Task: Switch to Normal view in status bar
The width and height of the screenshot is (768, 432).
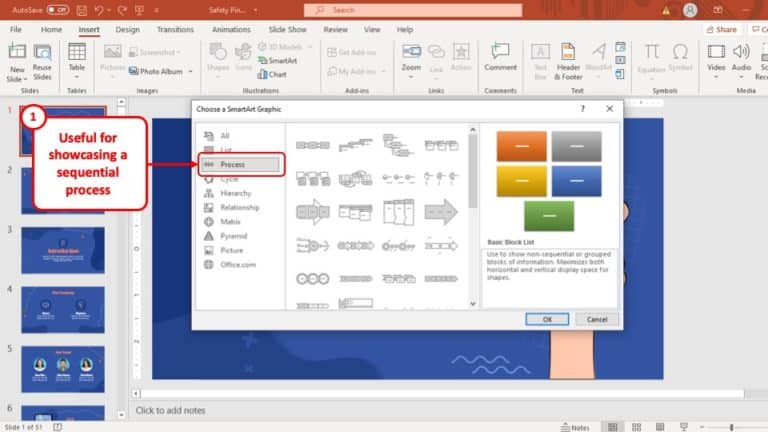Action: [612, 427]
